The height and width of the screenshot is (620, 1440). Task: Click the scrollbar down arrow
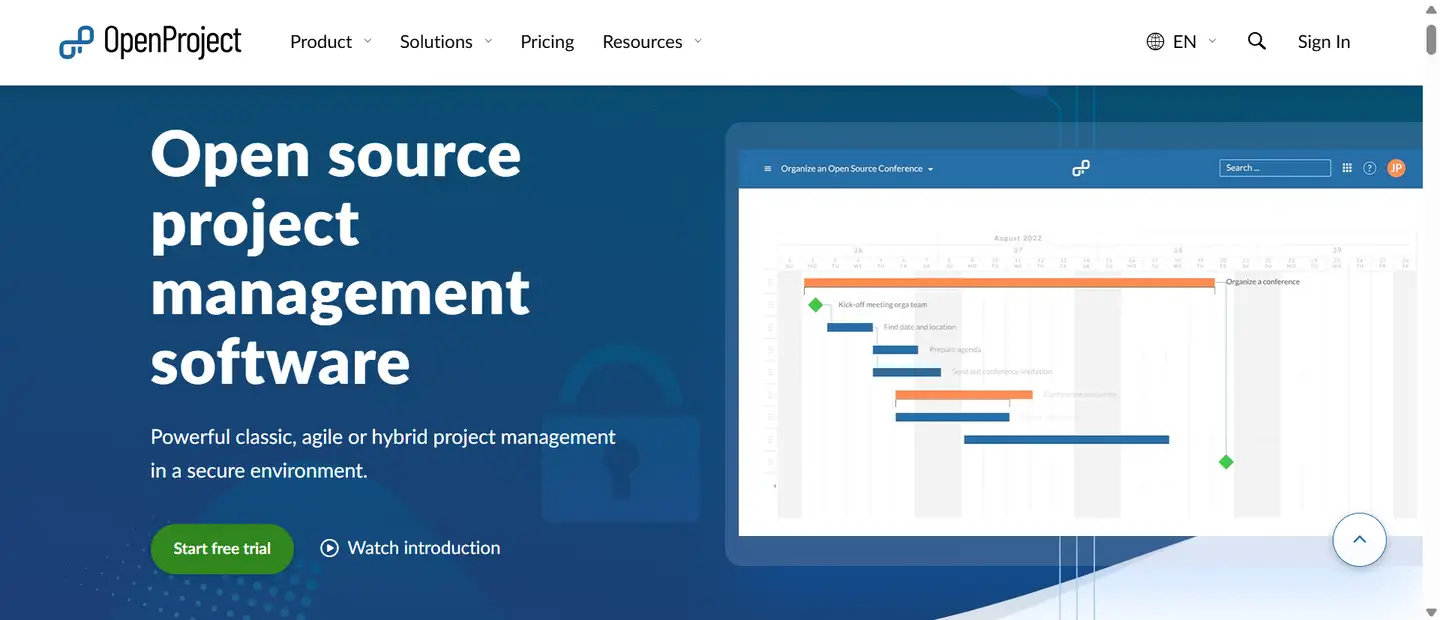(x=1431, y=611)
